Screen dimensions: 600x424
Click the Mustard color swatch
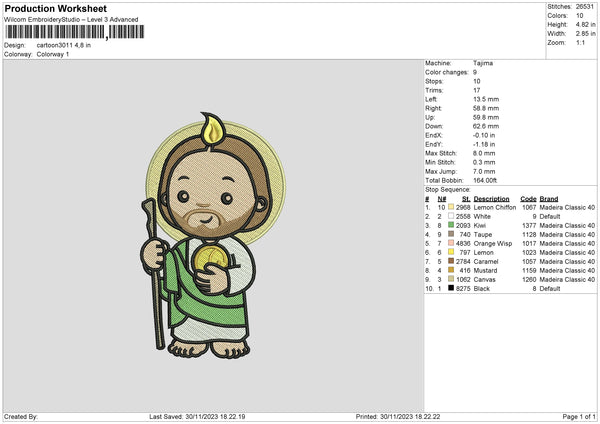[x=451, y=270]
